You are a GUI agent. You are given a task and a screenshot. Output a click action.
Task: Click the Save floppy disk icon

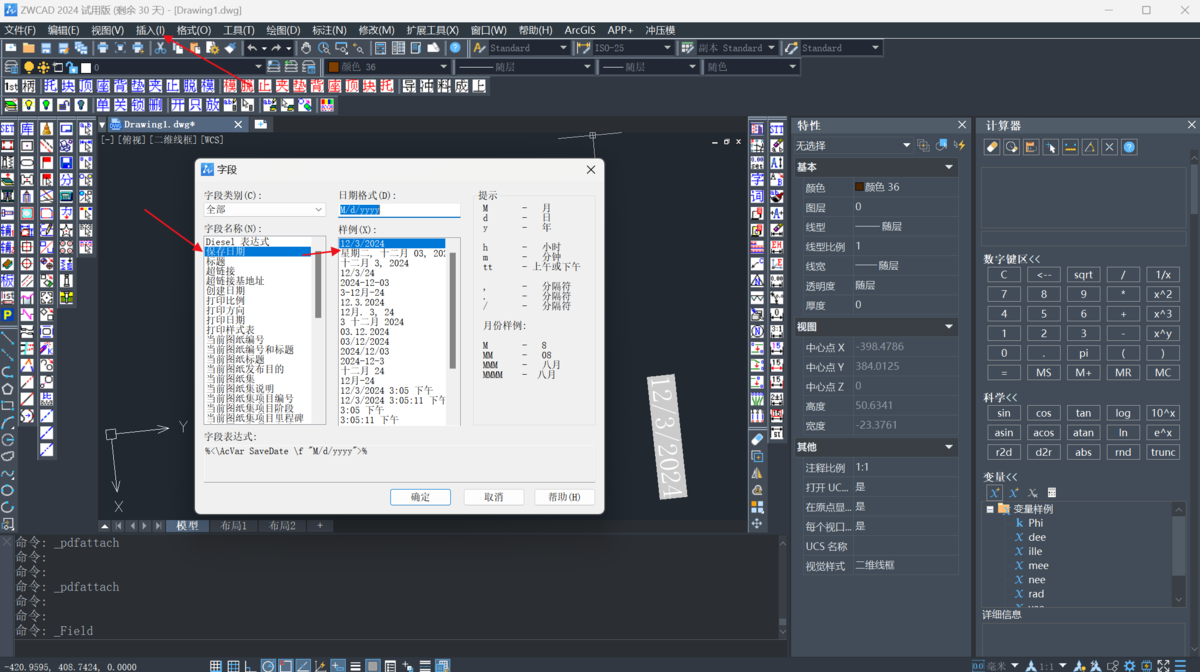46,48
